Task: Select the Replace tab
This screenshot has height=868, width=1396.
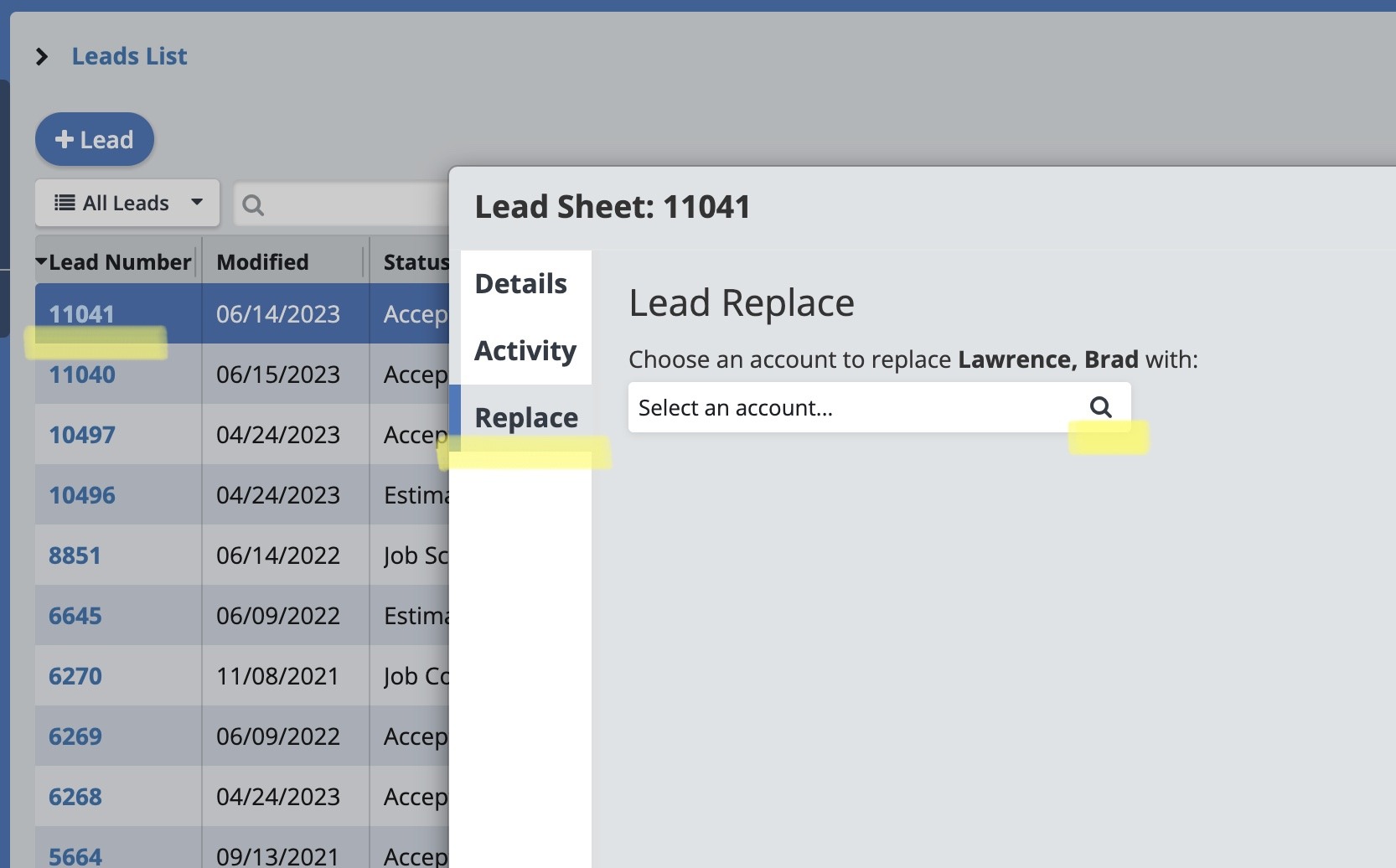Action: (x=526, y=417)
